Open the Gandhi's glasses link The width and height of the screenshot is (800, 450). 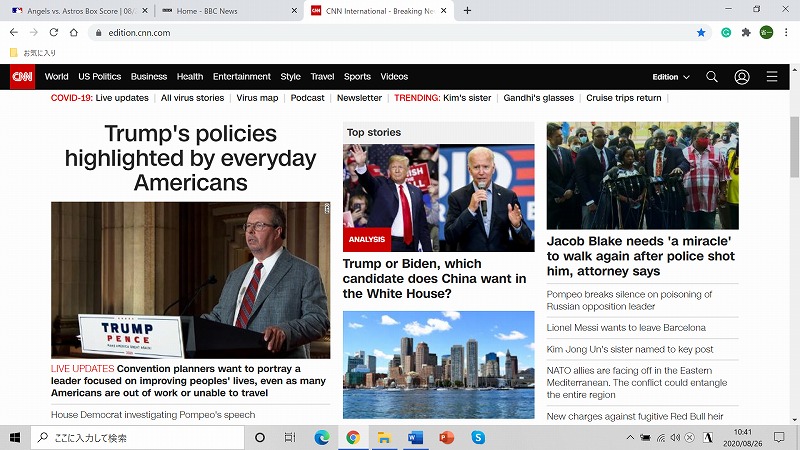538,98
